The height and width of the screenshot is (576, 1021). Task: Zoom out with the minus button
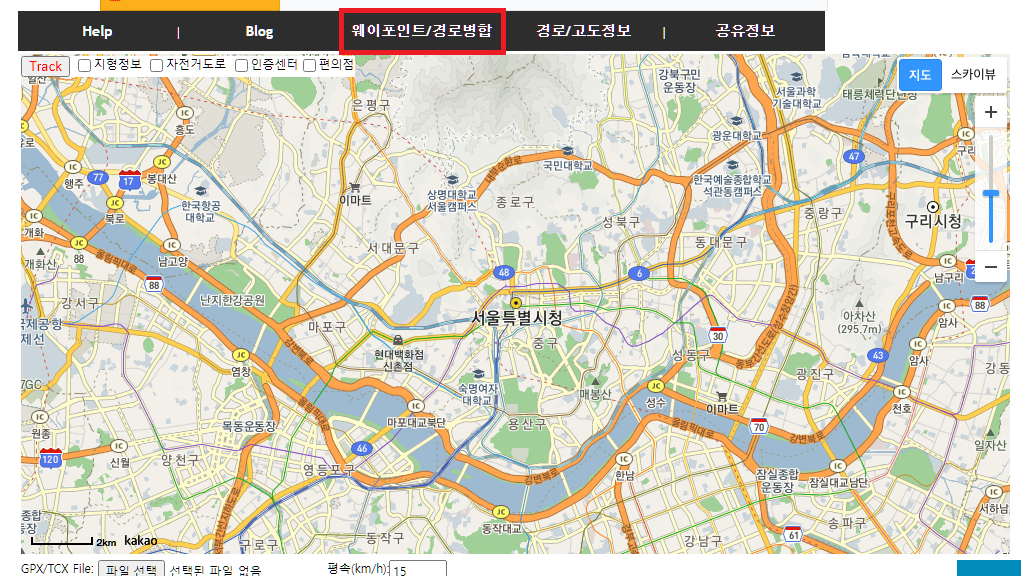pyautogui.click(x=990, y=267)
